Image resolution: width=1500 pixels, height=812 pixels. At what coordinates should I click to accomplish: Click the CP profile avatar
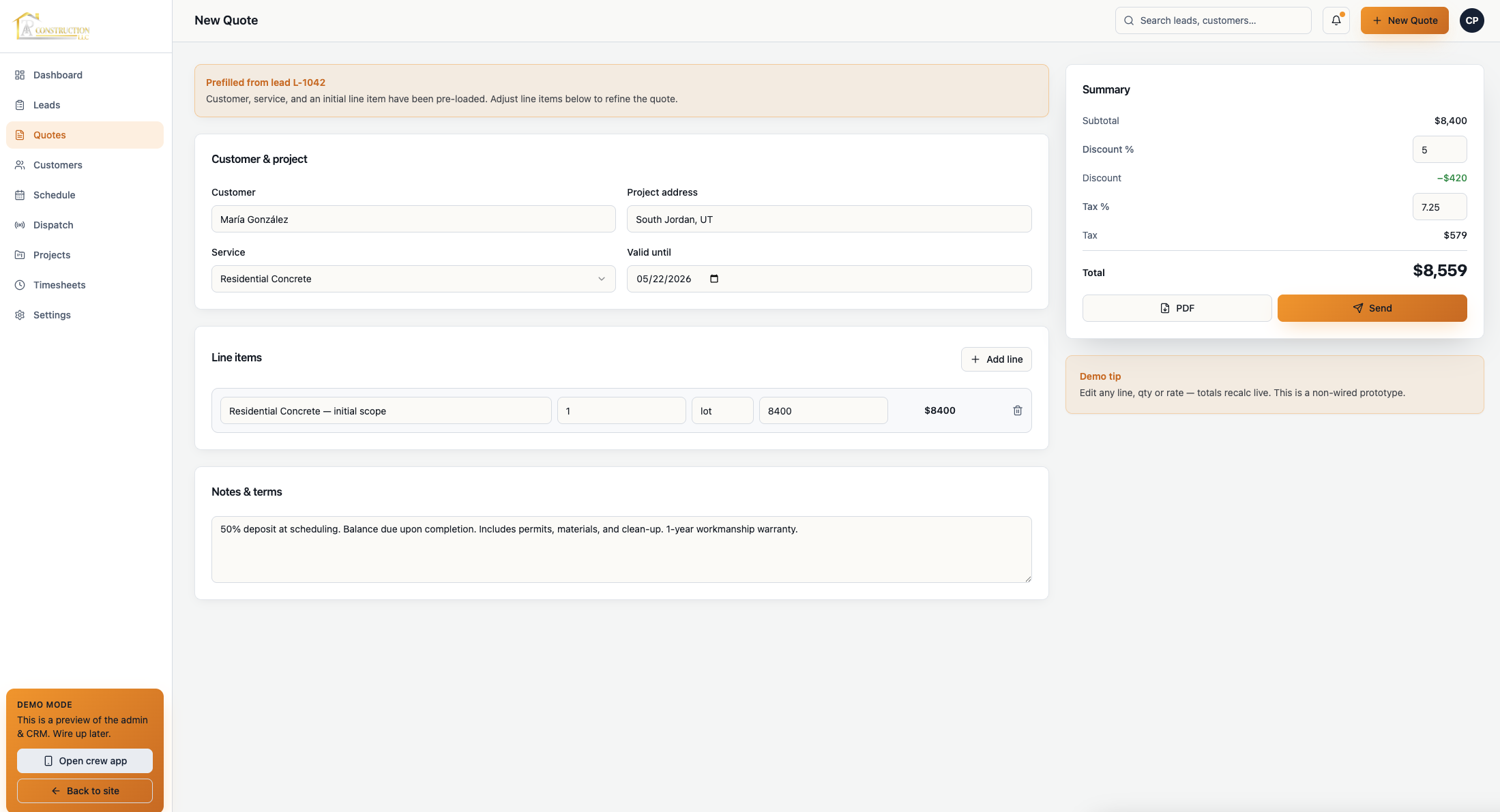[x=1471, y=20]
